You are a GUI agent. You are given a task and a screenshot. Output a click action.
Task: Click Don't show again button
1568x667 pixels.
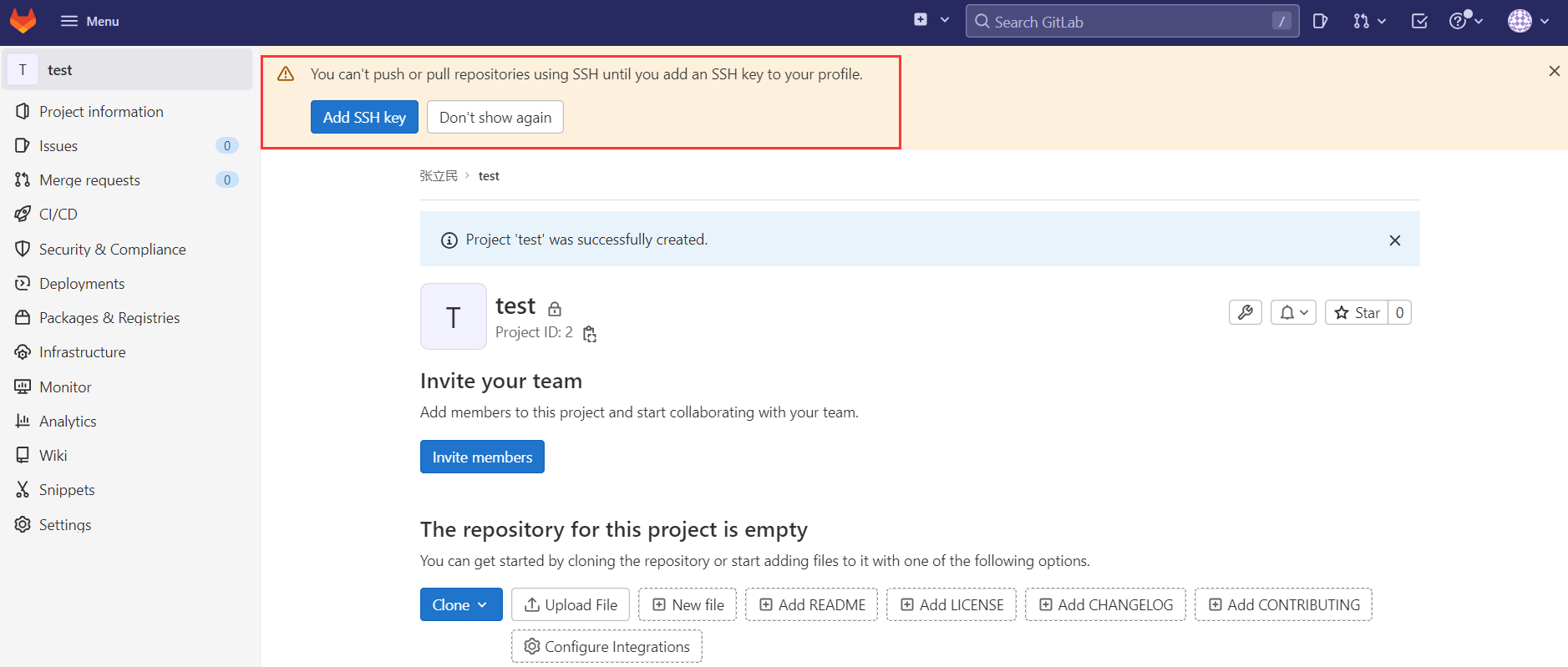tap(495, 117)
